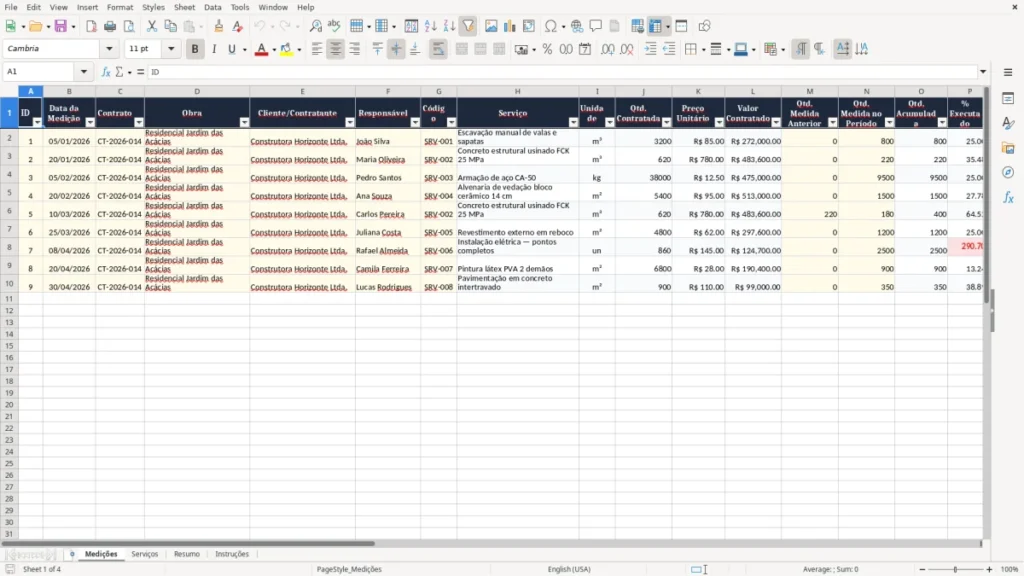
Task: Cut selection with the scissors icon
Action: click(x=152, y=26)
